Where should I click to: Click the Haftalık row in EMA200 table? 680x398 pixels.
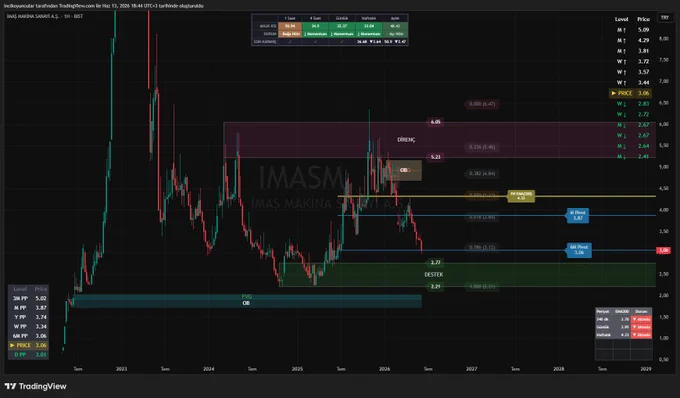[x=624, y=335]
